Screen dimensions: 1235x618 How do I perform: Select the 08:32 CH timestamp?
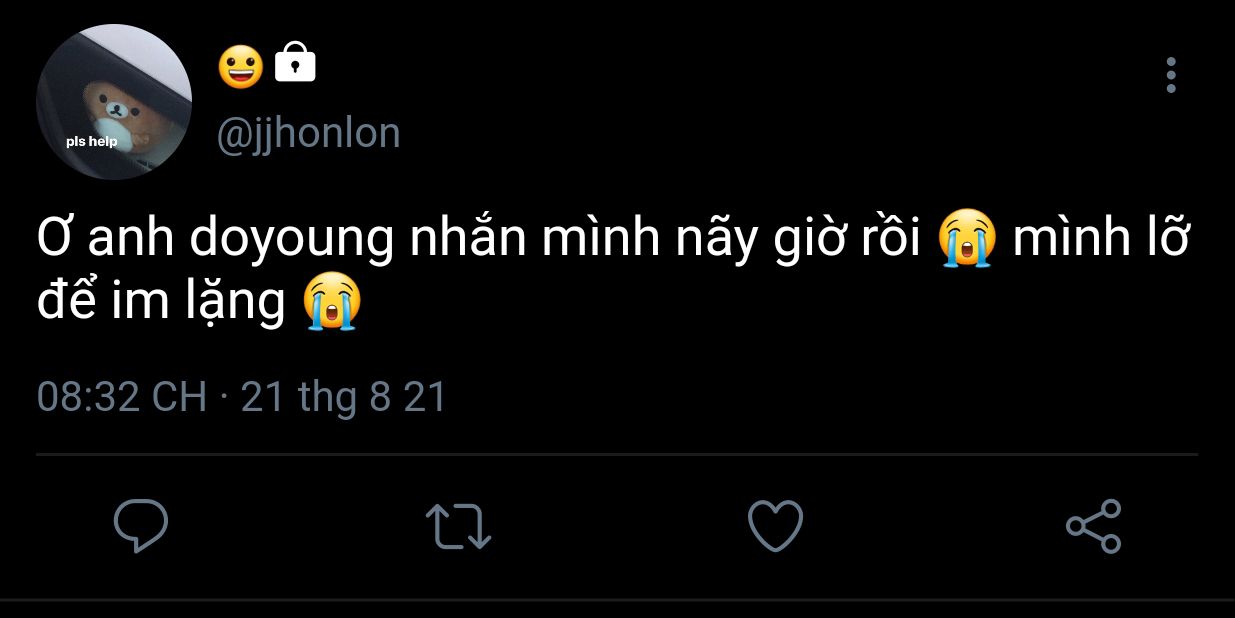click(x=122, y=397)
